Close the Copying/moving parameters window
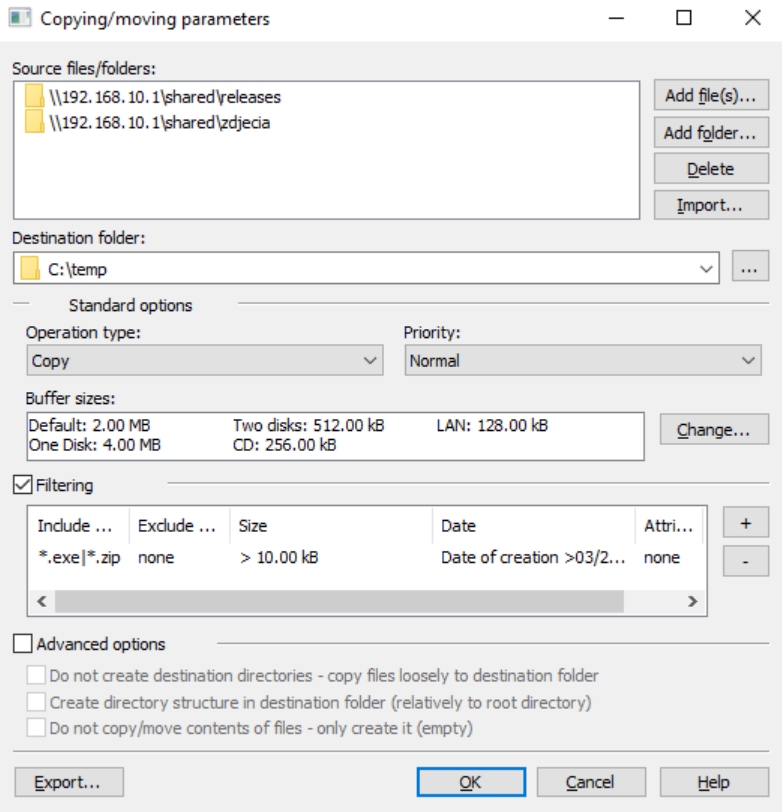 (752, 18)
